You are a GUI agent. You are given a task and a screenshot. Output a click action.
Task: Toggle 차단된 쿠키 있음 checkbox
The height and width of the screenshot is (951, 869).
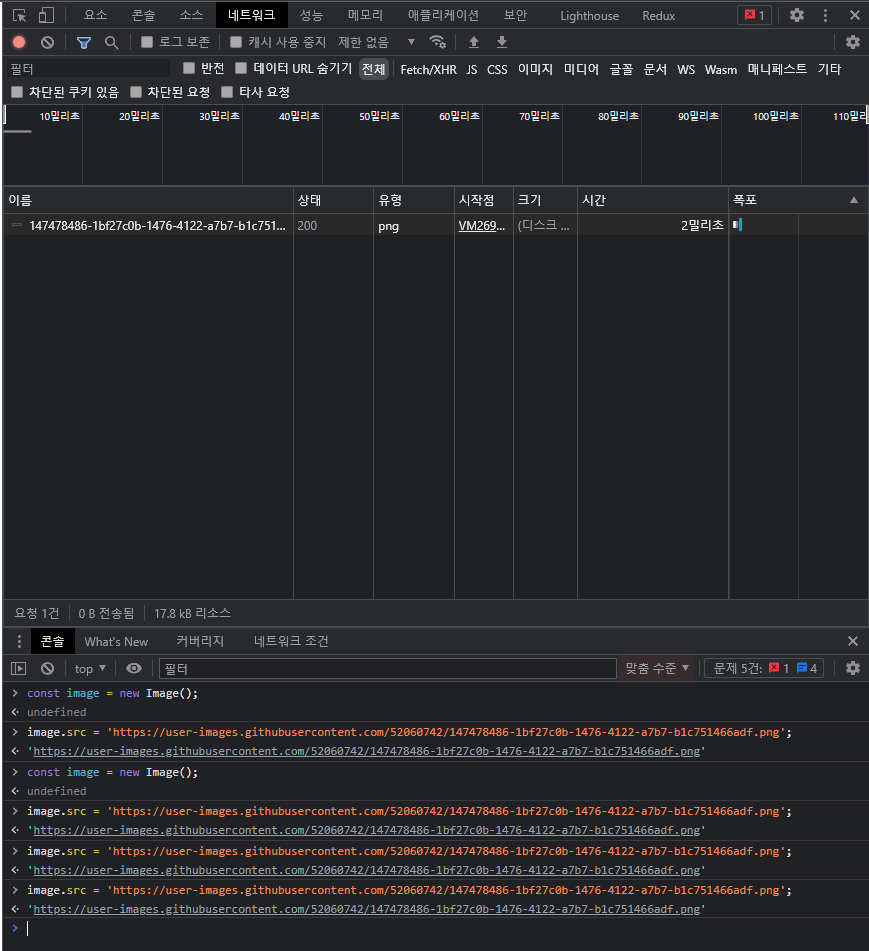17,92
